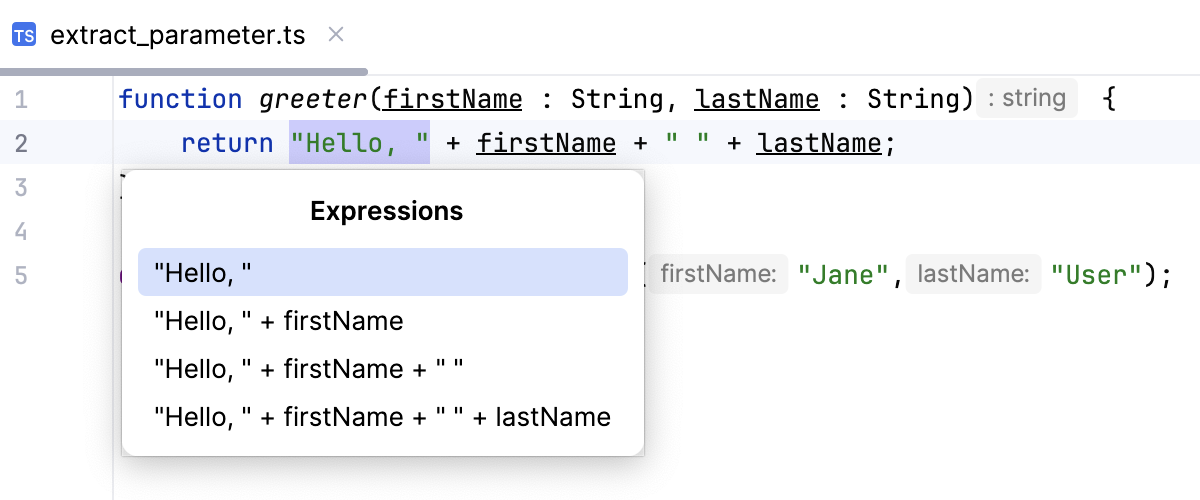1200x500 pixels.
Task: Click the lastName parameter in function signature
Action: (757, 100)
